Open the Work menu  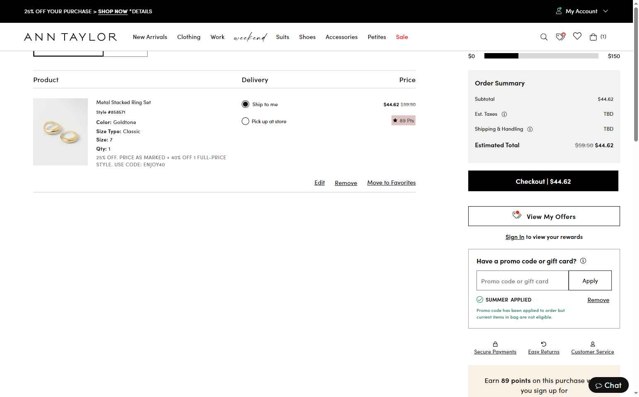(x=217, y=37)
